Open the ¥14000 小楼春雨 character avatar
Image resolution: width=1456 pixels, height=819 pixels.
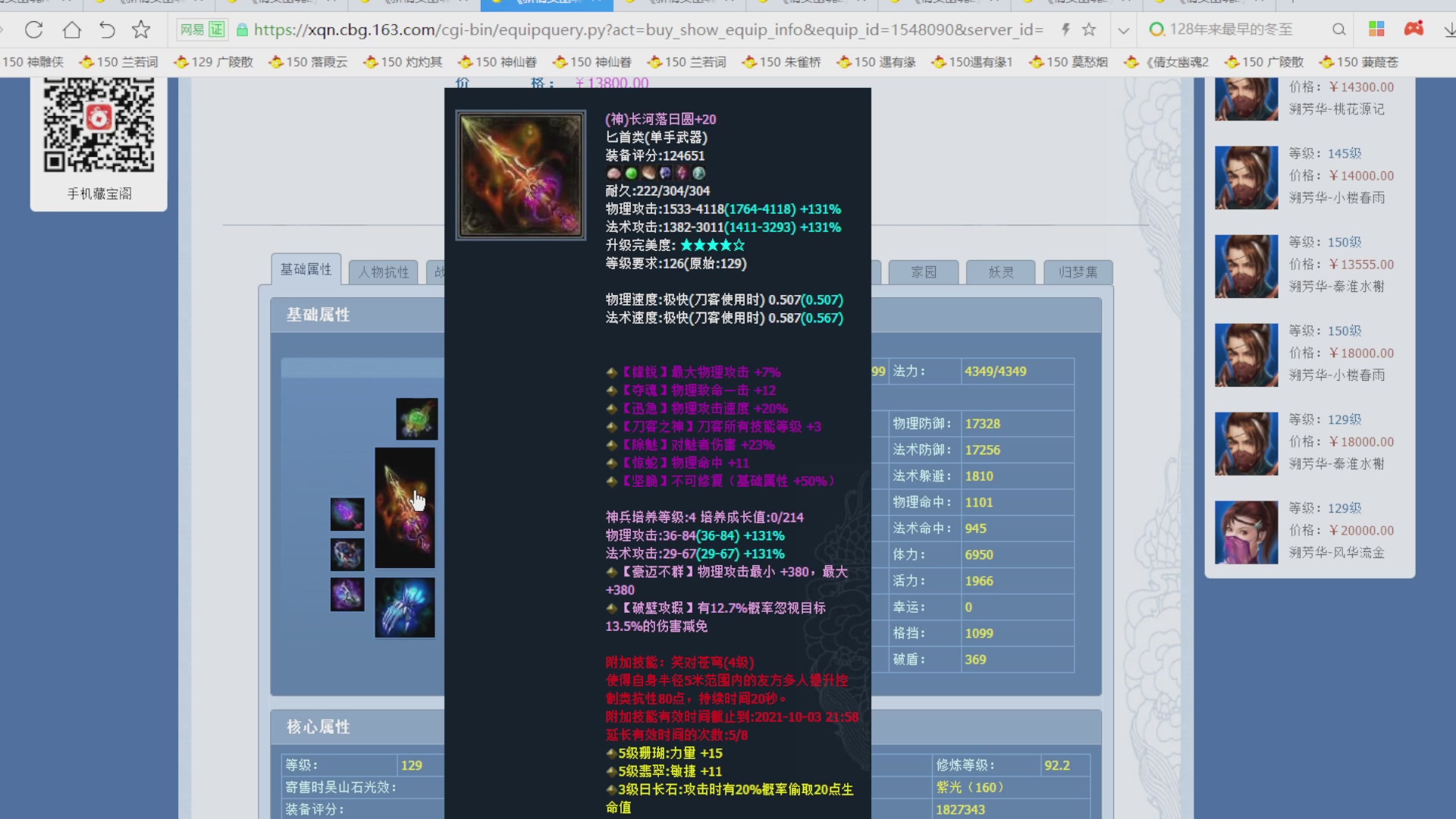1246,177
